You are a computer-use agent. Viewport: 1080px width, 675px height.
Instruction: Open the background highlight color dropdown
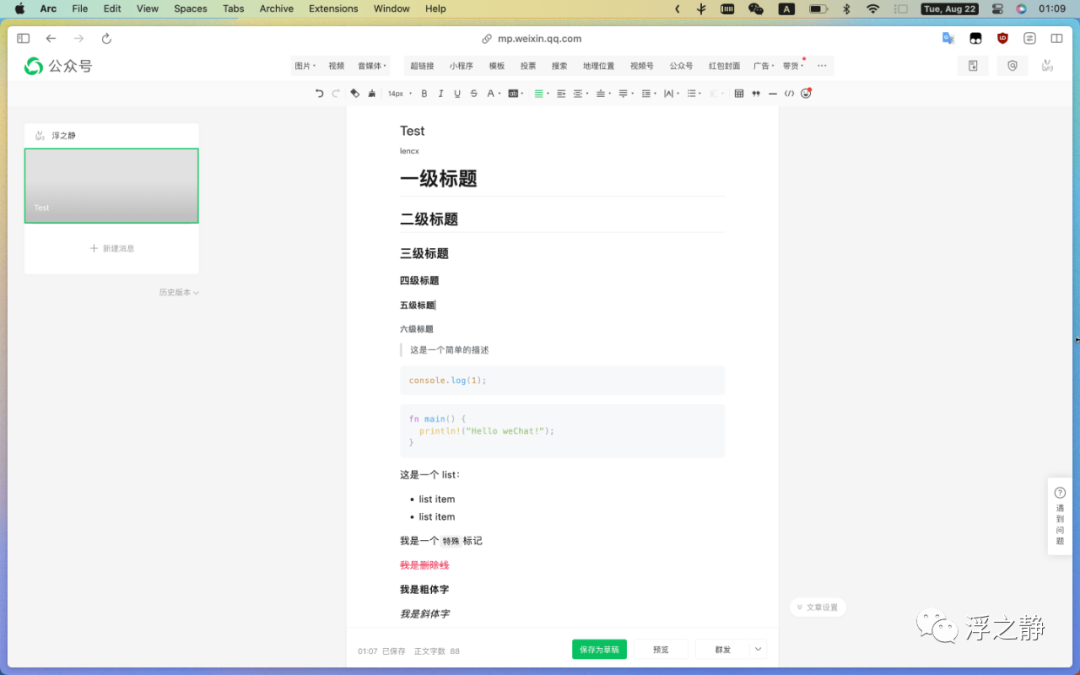point(515,94)
